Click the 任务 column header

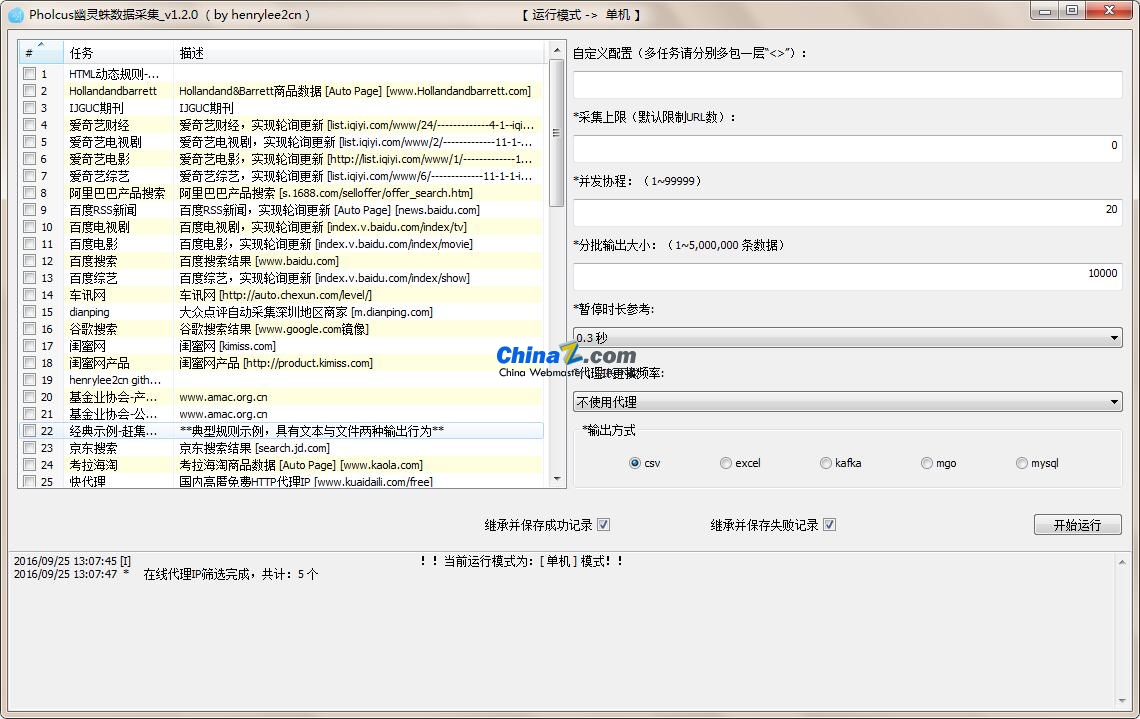119,52
